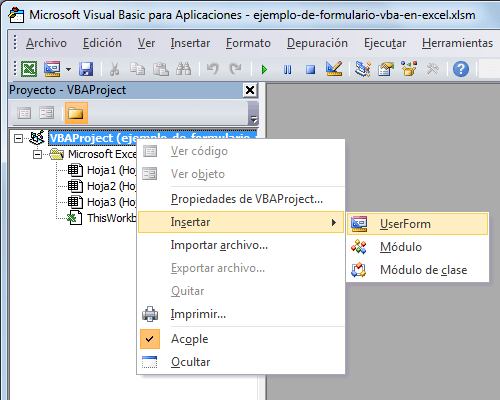Open the Edición menu

[x=102, y=43]
